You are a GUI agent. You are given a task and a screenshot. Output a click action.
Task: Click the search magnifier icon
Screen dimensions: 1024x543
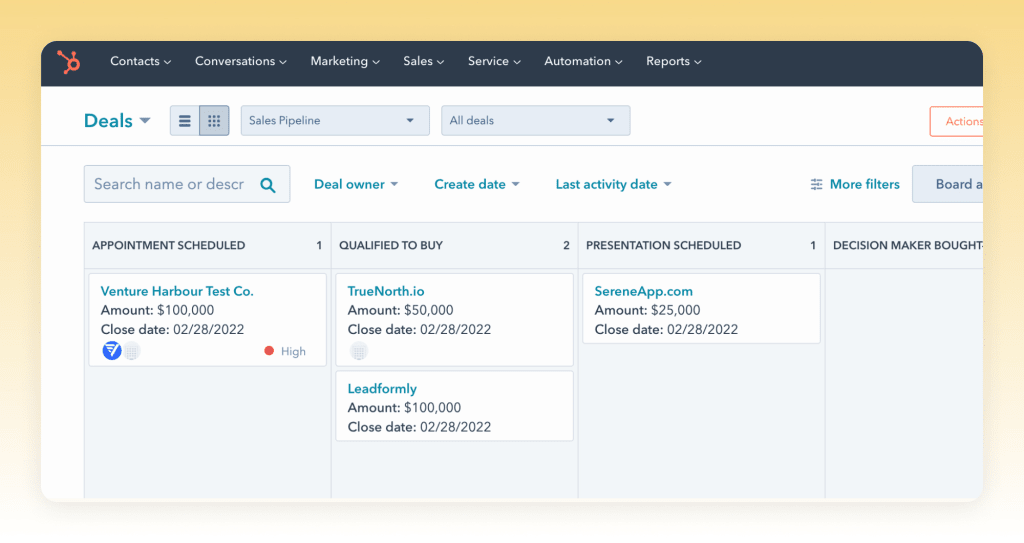[x=268, y=185]
